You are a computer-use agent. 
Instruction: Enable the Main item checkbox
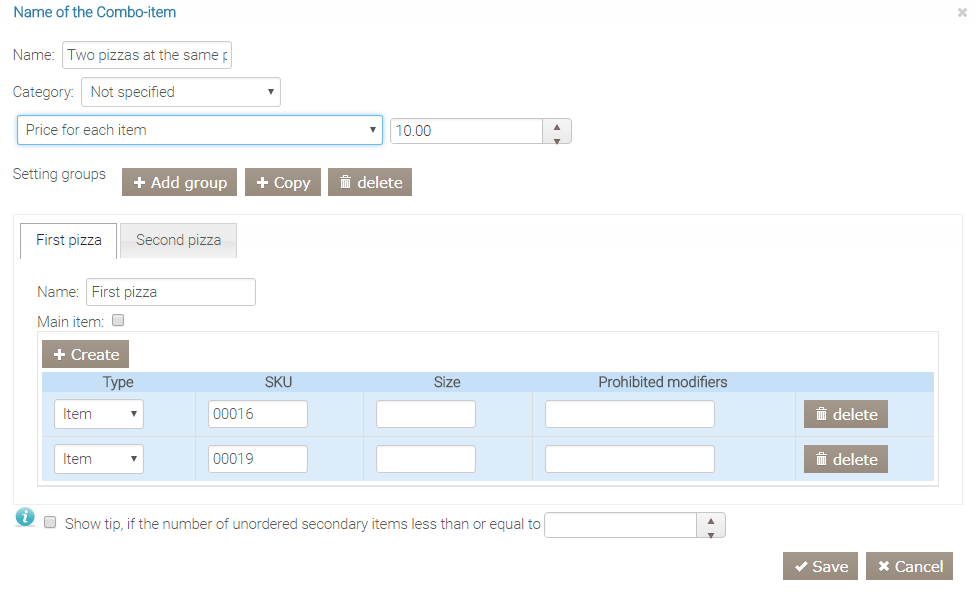tap(118, 321)
